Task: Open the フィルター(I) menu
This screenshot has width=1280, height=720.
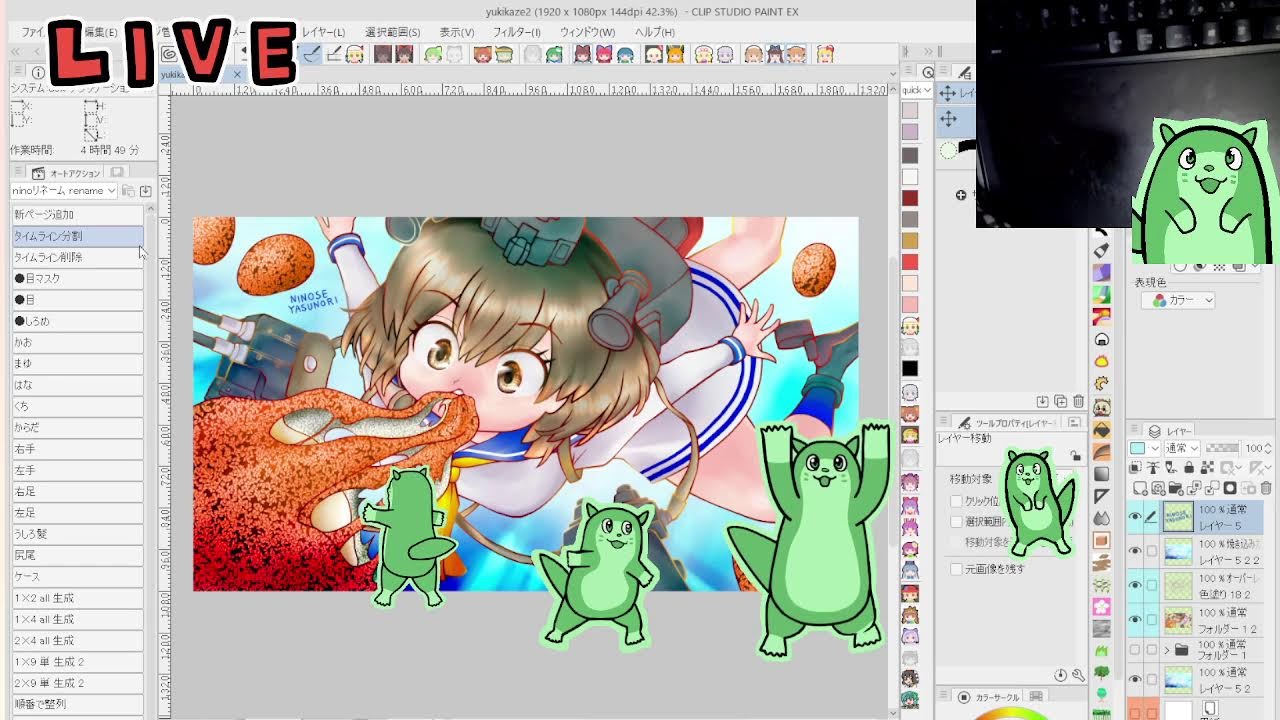Action: (x=517, y=32)
